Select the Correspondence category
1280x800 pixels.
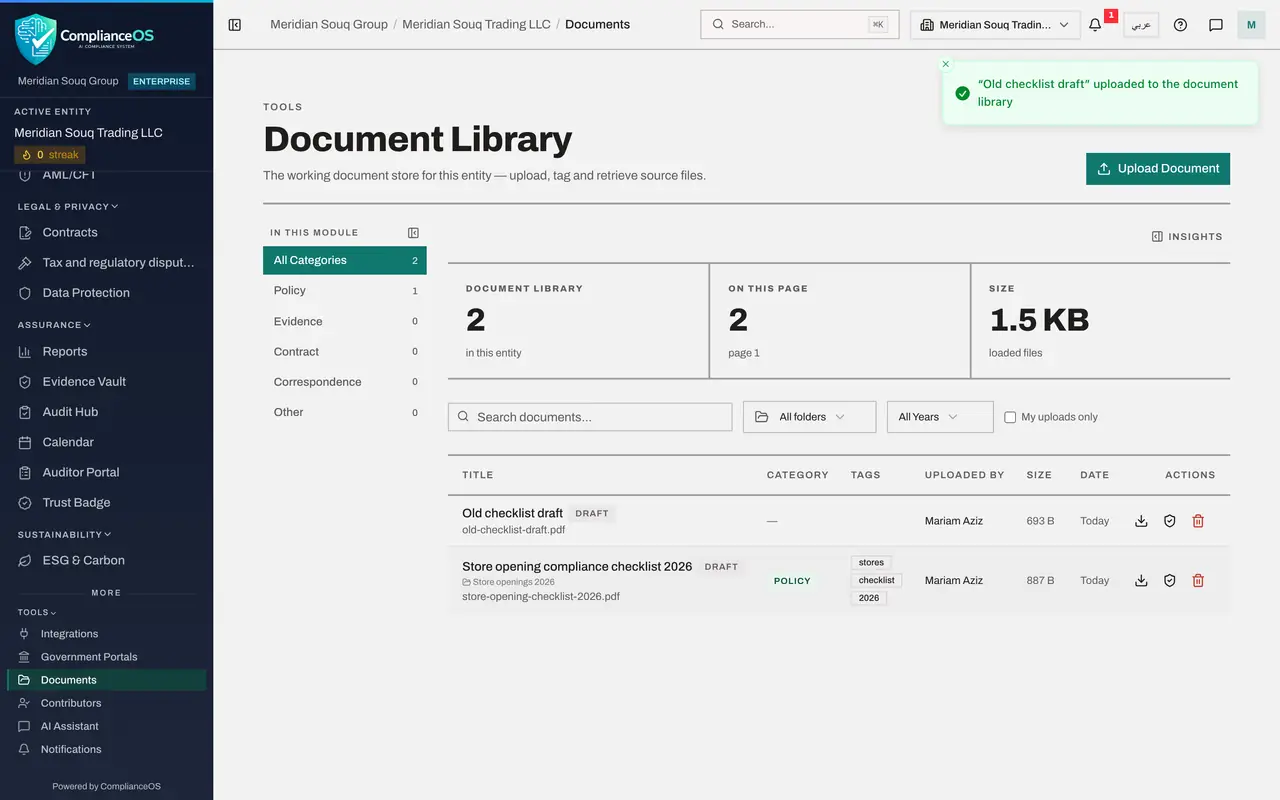[x=345, y=382]
